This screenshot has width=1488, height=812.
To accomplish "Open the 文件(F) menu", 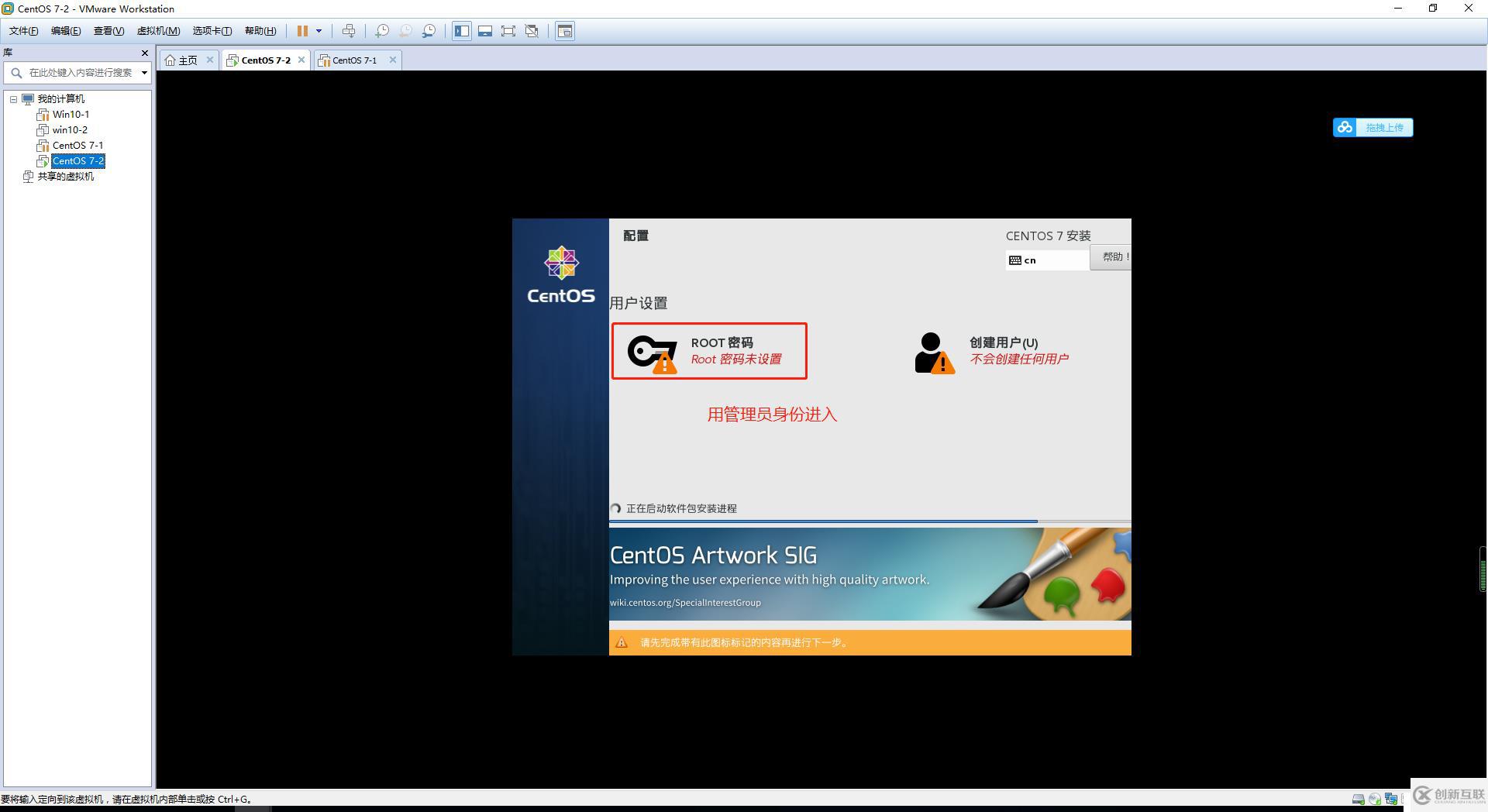I will 23,31.
